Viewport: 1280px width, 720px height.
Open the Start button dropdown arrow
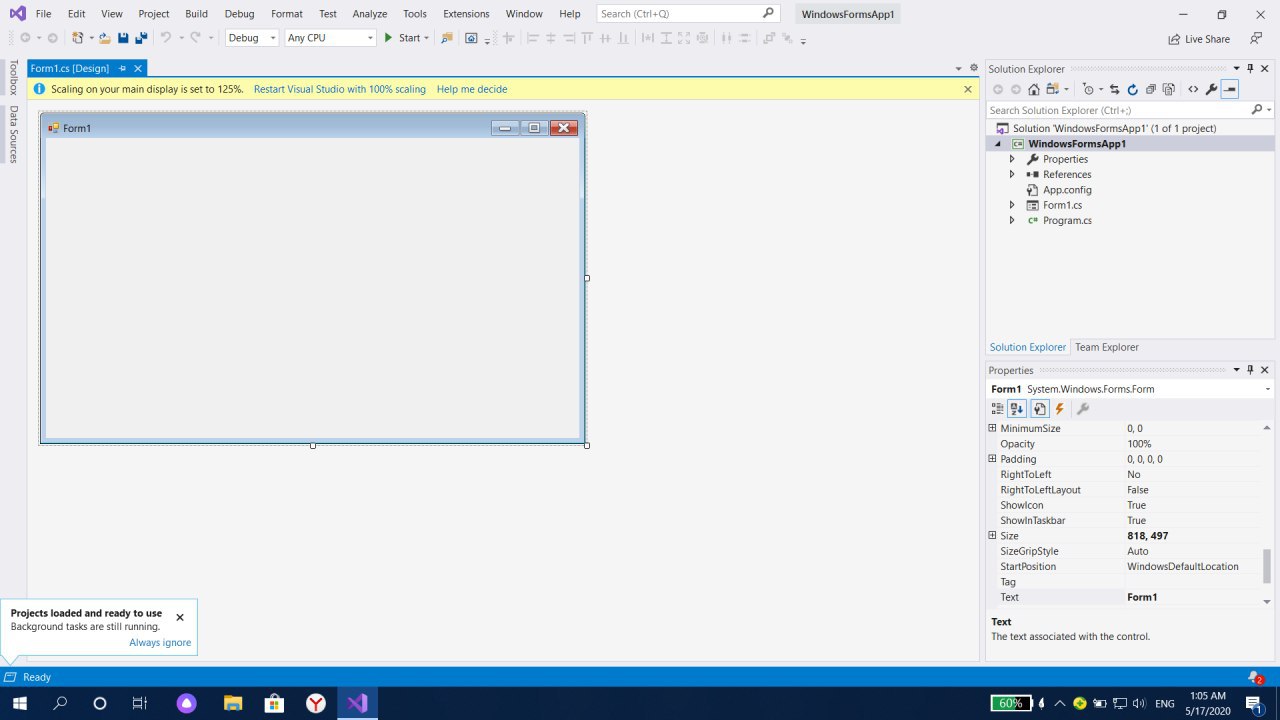426,38
